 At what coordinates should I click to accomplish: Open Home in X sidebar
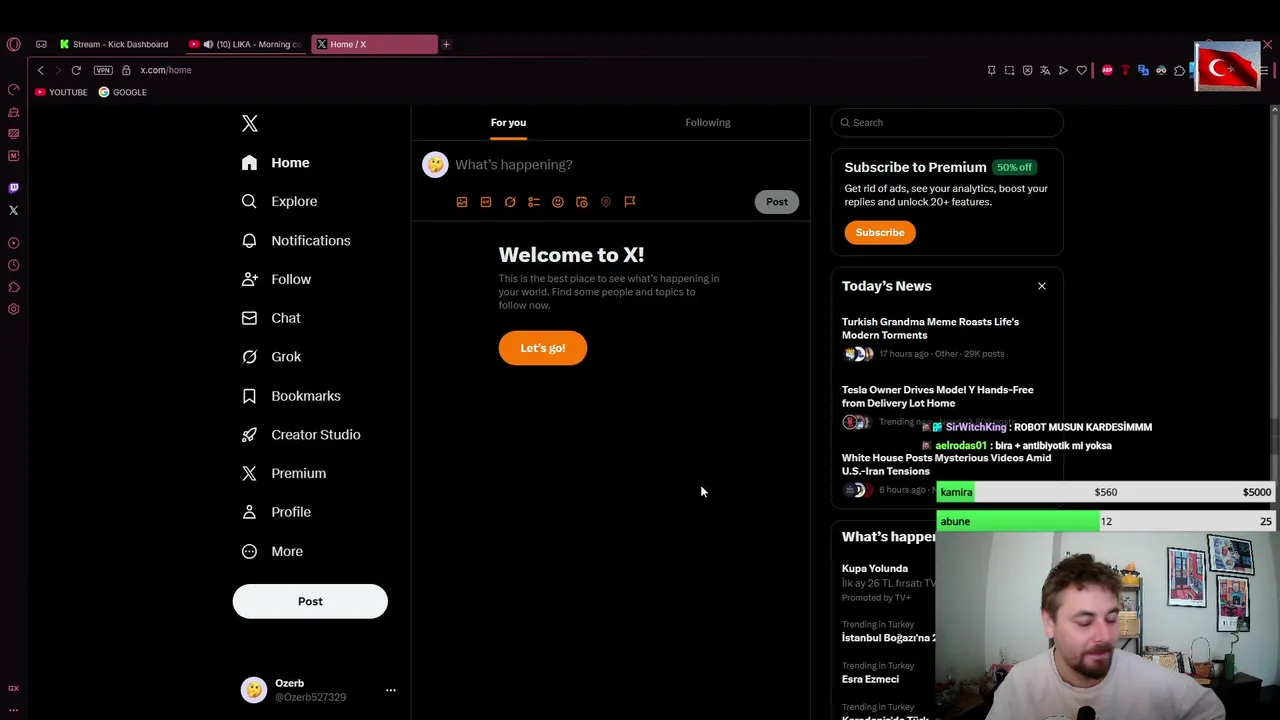point(276,163)
